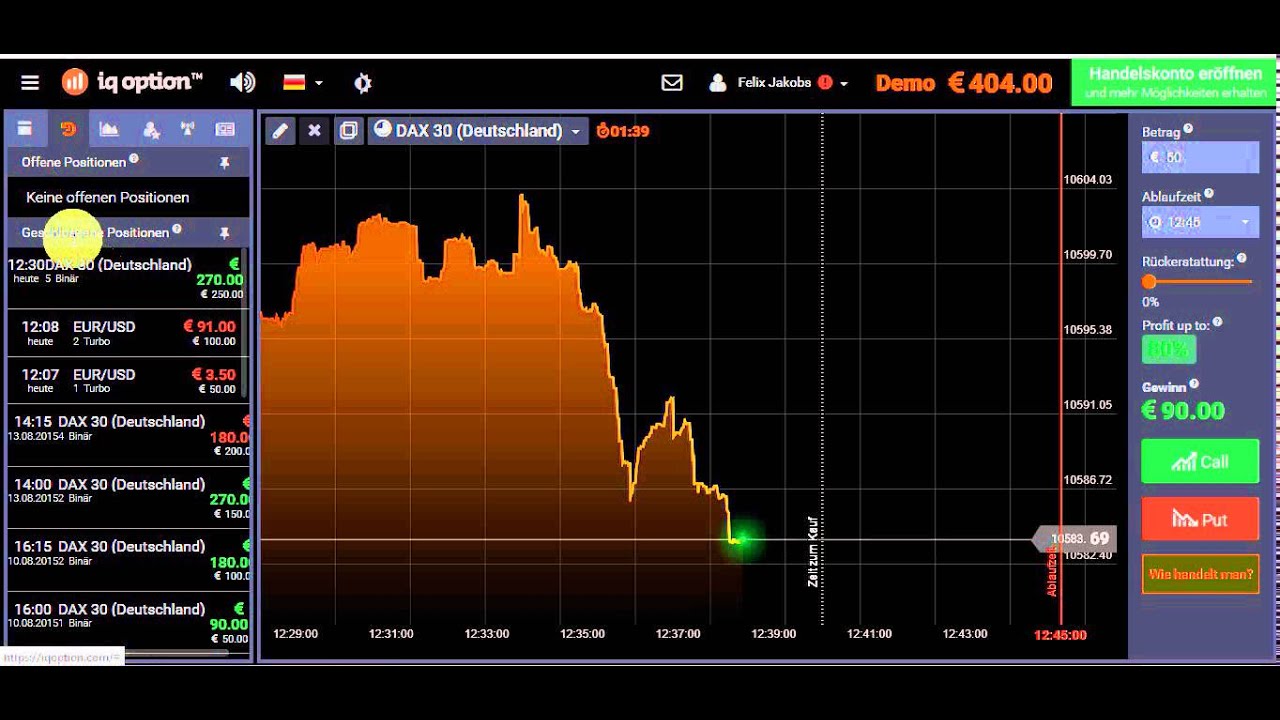Close the chart with the X icon
The width and height of the screenshot is (1280, 720).
pyautogui.click(x=314, y=130)
